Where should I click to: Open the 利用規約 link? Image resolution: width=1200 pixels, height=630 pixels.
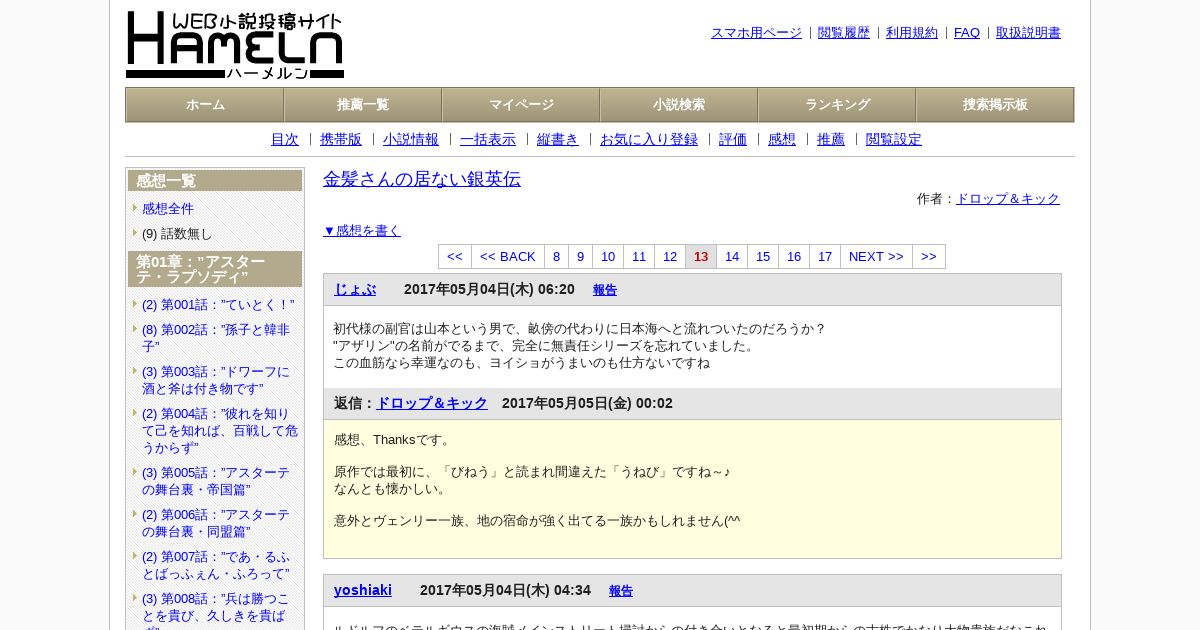coord(912,33)
